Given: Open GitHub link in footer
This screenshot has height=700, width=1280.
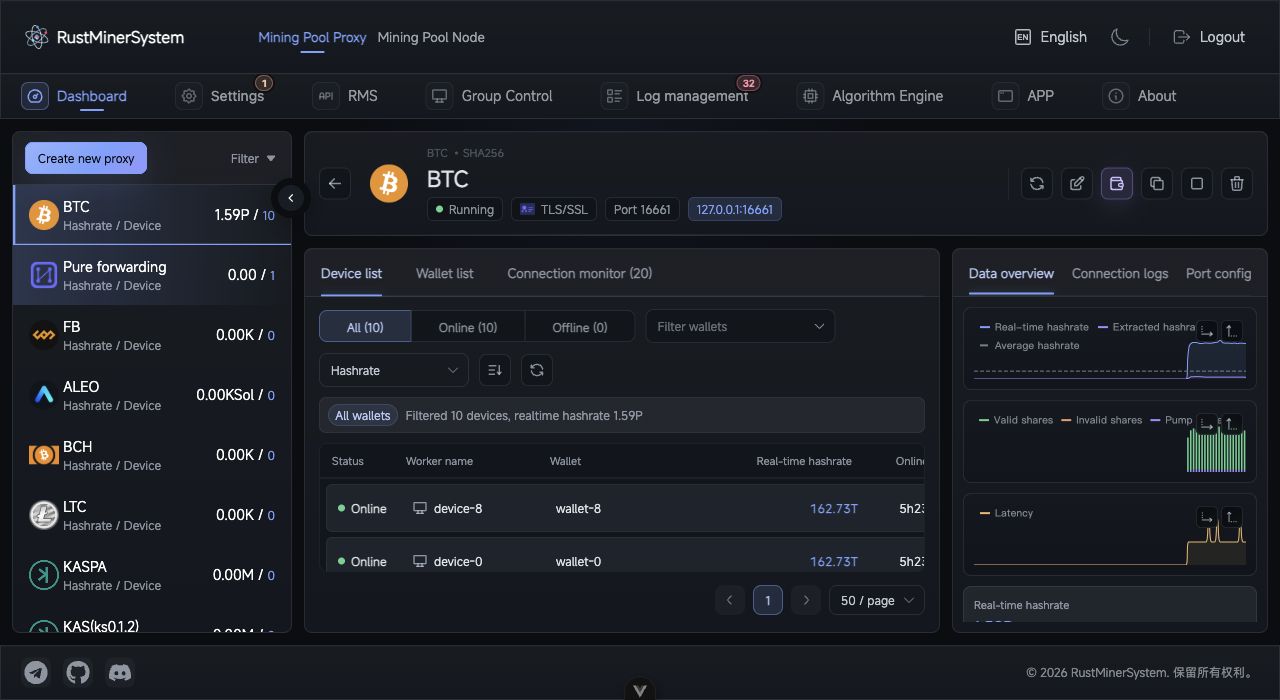Looking at the screenshot, I should point(78,672).
